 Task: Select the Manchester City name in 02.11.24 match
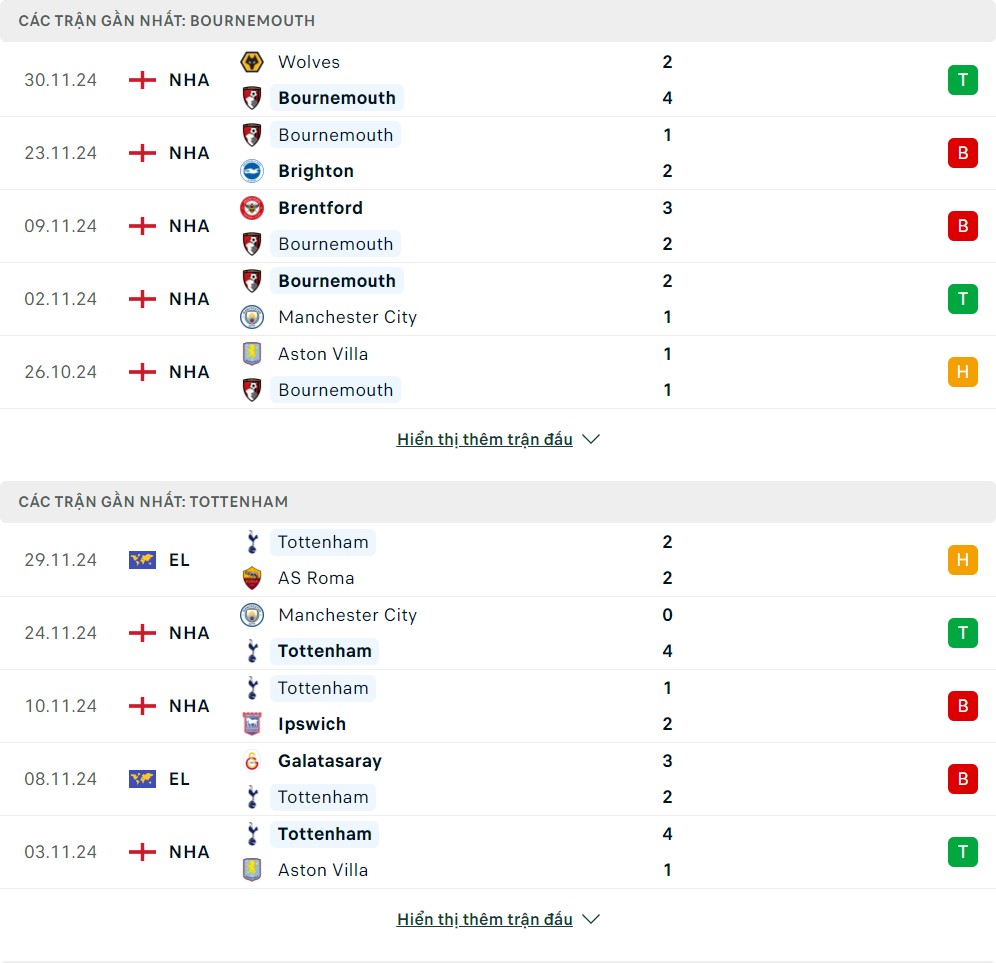tap(347, 317)
